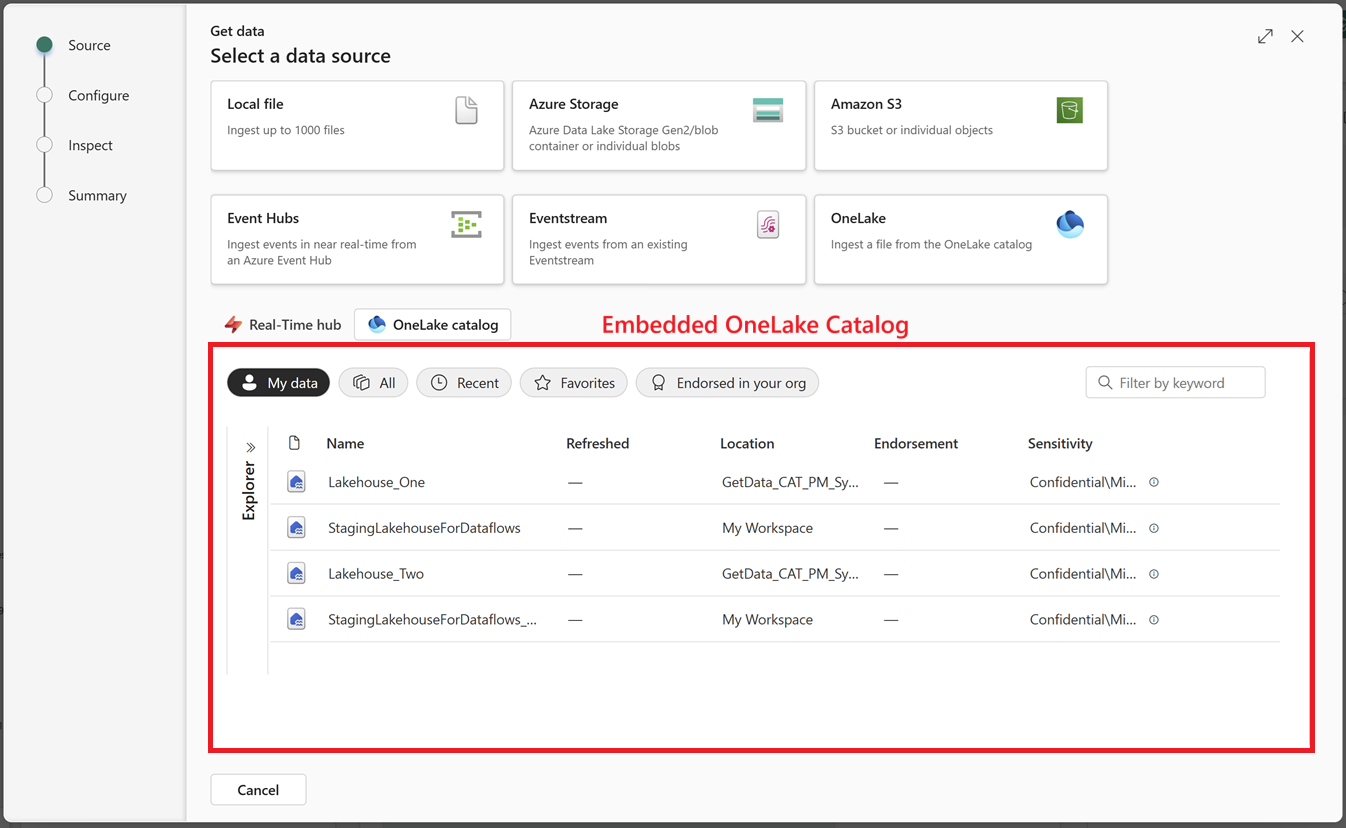Viewport: 1346px width, 828px height.
Task: Click the StagingLakehouseForDataflows_... last row icon
Action: 296,620
